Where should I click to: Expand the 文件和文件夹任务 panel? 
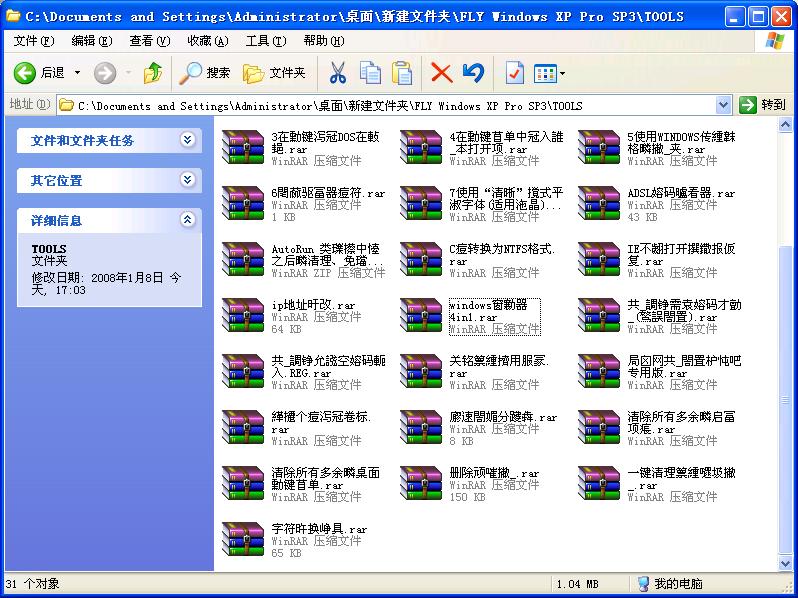[187, 139]
